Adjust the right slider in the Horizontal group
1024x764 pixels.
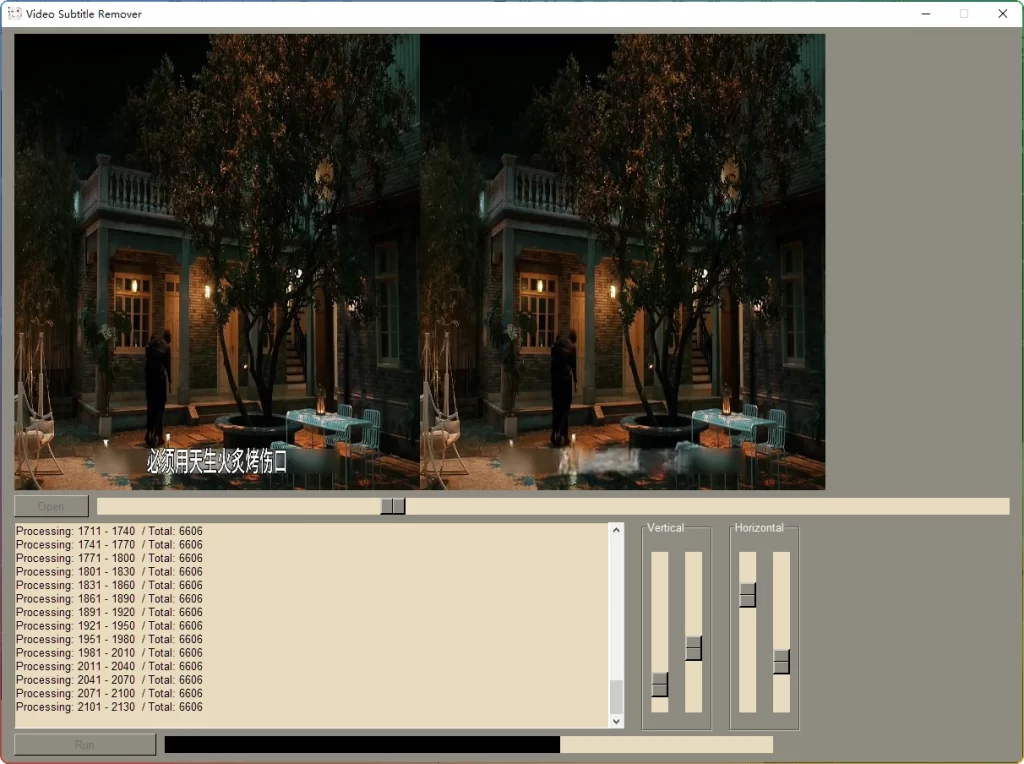[779, 661]
